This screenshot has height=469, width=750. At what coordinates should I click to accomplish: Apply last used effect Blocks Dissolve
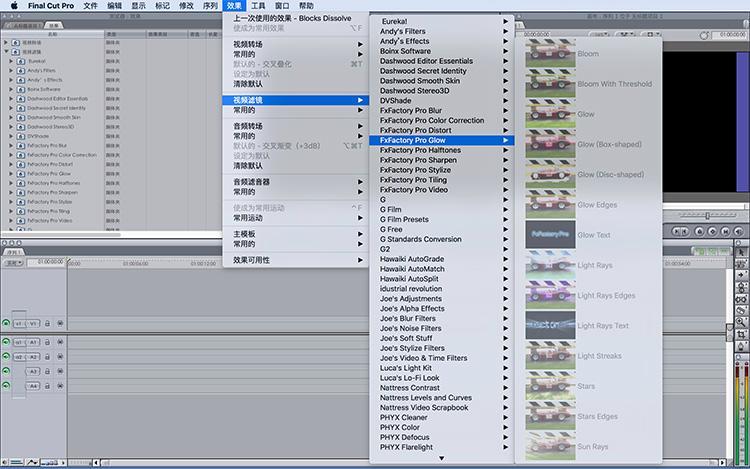click(x=296, y=18)
